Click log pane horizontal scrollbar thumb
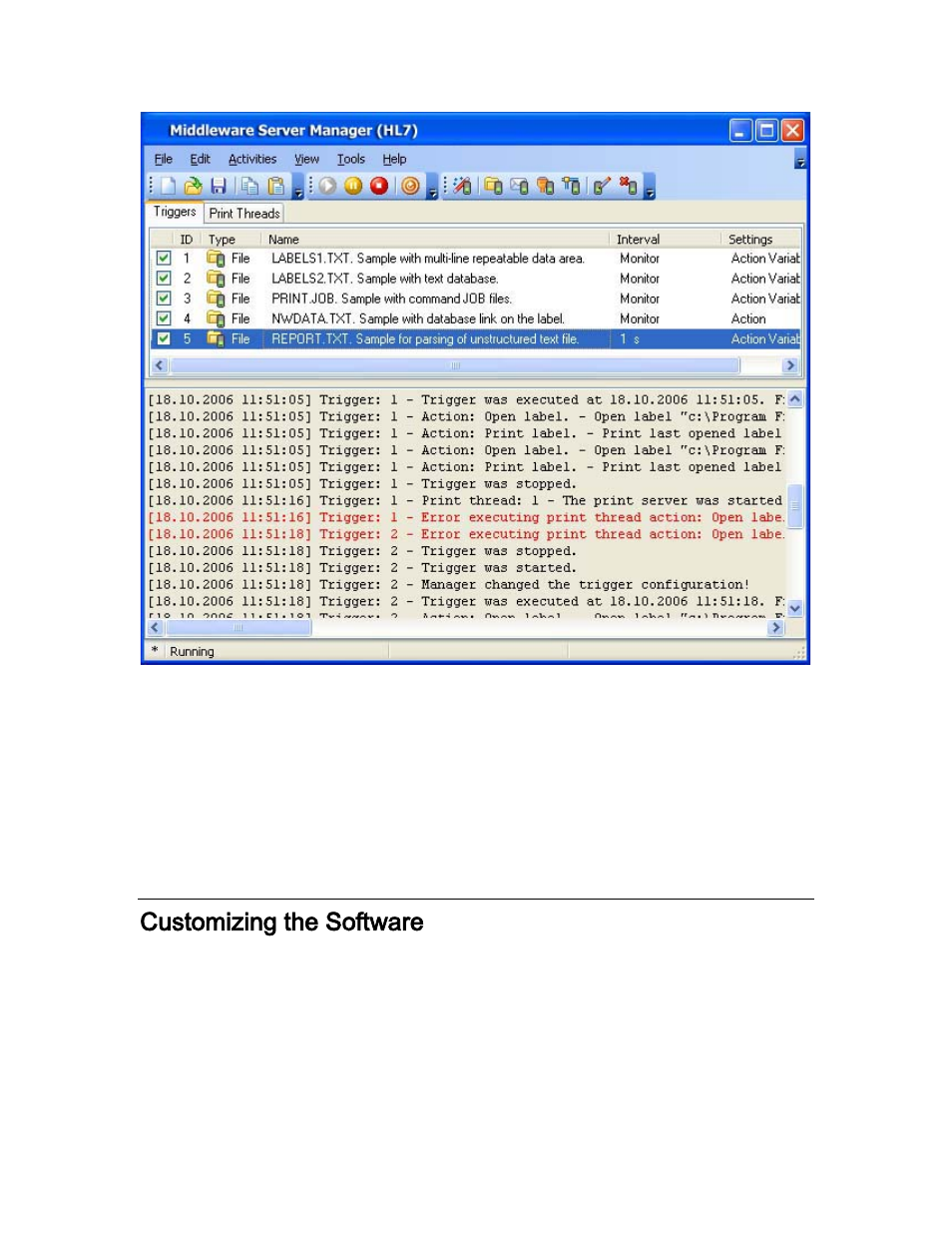The height and width of the screenshot is (1233, 952). (238, 628)
